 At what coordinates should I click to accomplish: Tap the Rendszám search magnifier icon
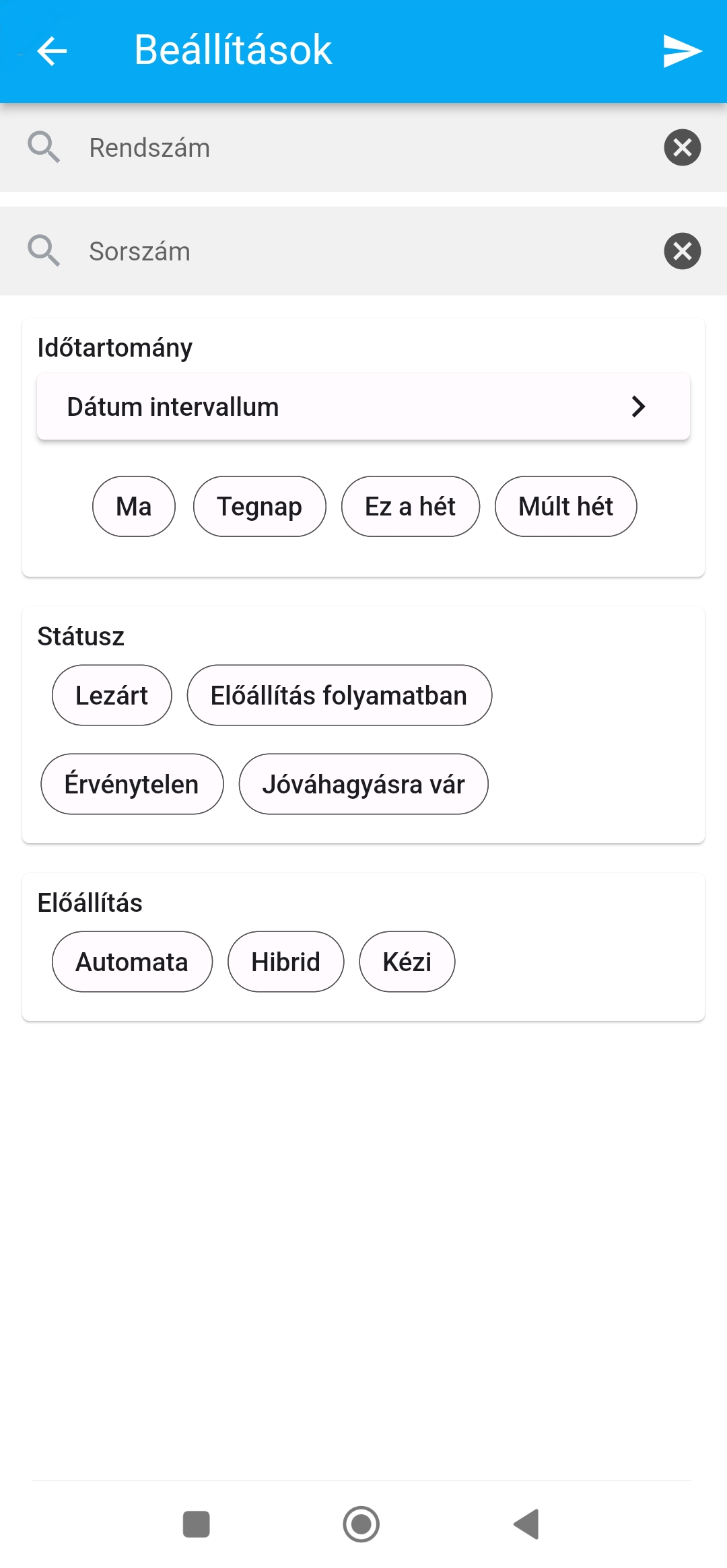click(x=44, y=147)
